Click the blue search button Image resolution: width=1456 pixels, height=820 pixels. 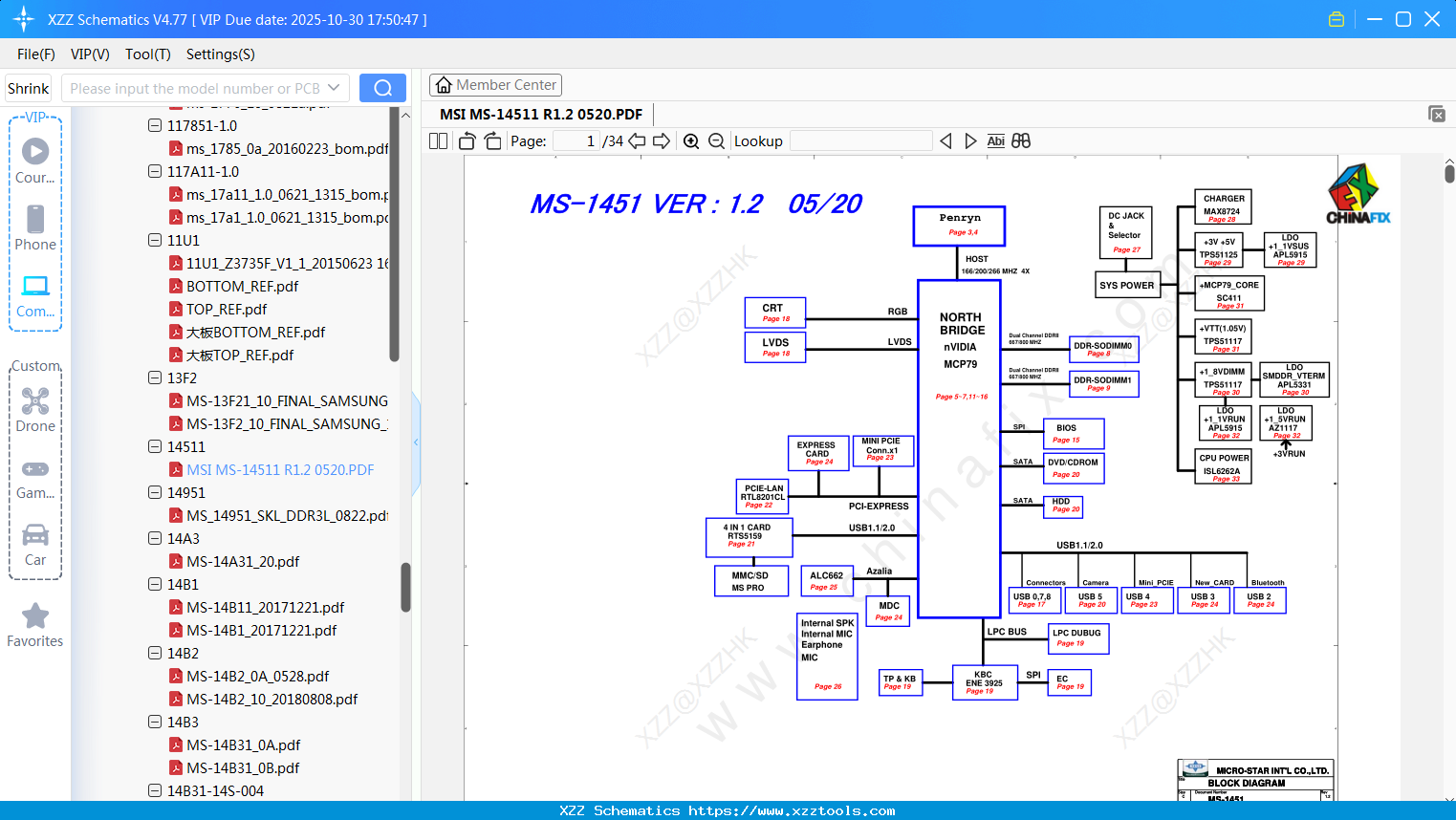pyautogui.click(x=382, y=88)
